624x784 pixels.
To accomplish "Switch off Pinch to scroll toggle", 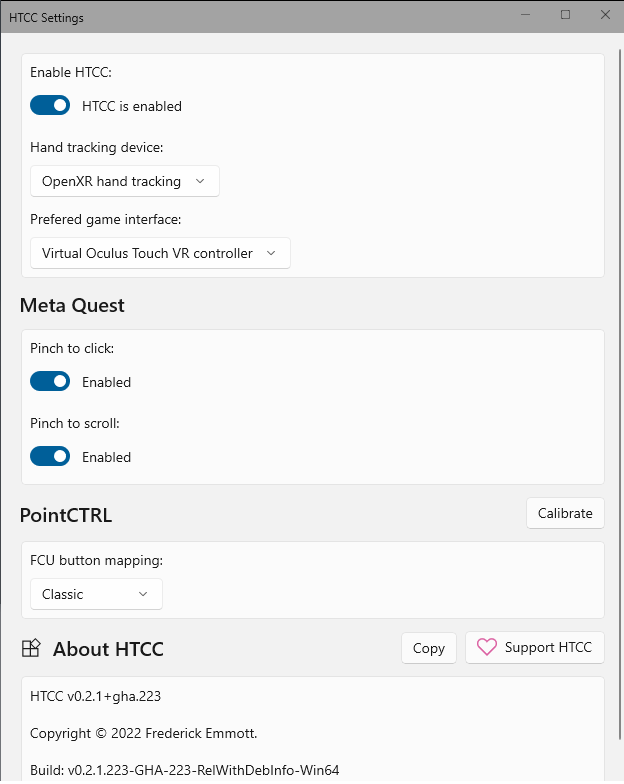I will [50, 456].
